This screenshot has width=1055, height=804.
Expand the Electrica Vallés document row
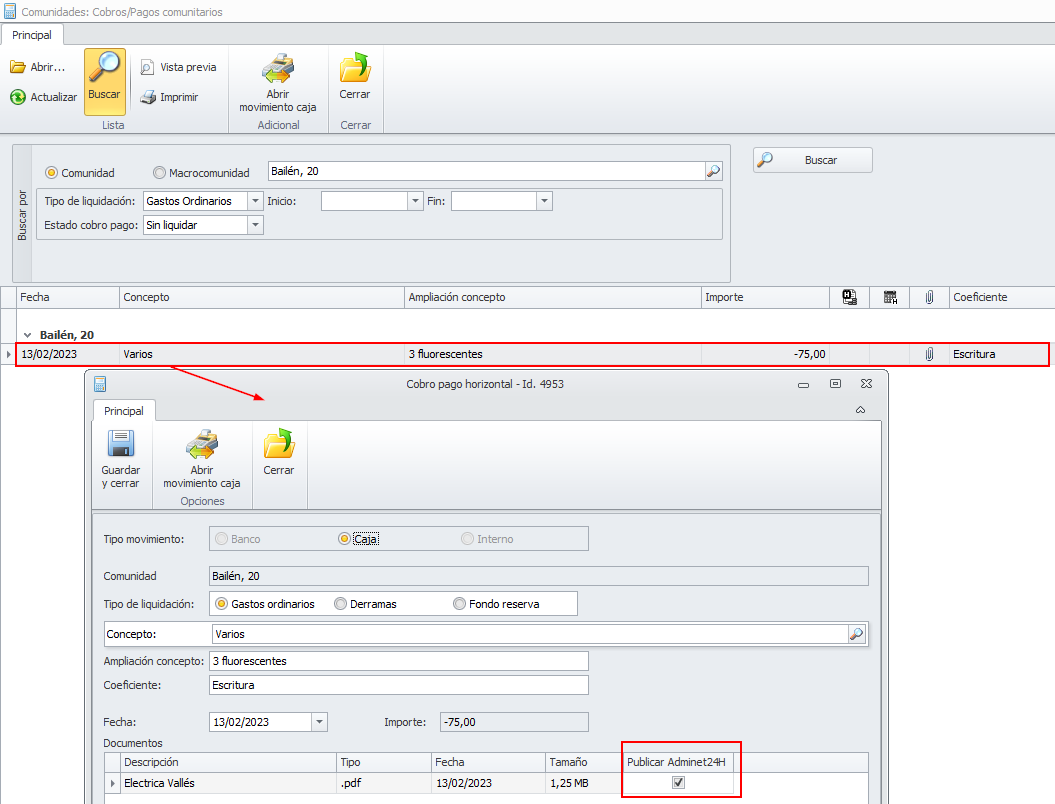point(113,783)
